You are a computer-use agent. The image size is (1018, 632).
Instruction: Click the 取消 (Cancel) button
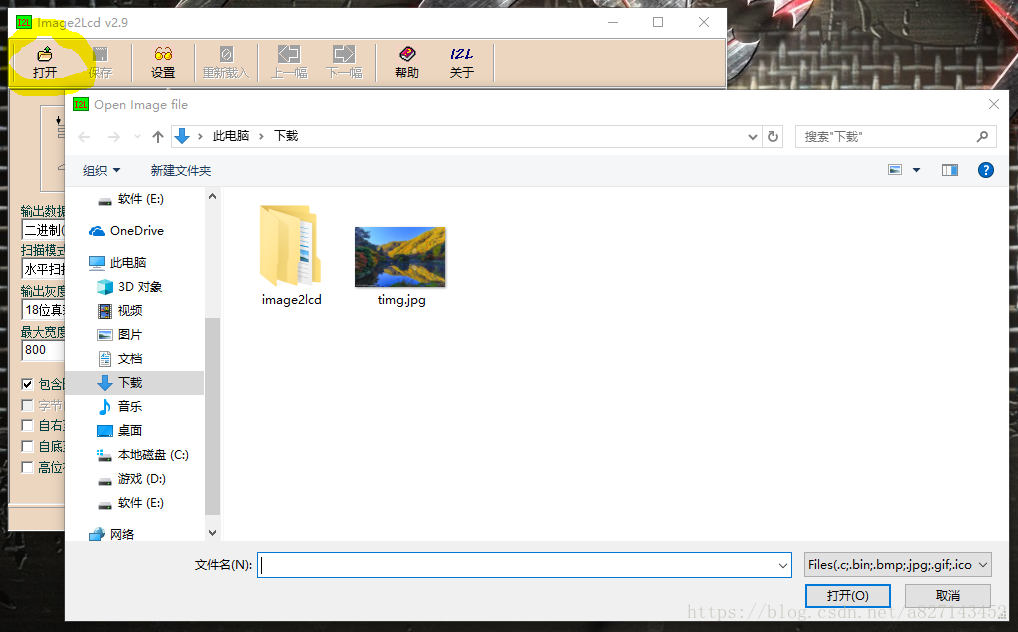(x=947, y=596)
